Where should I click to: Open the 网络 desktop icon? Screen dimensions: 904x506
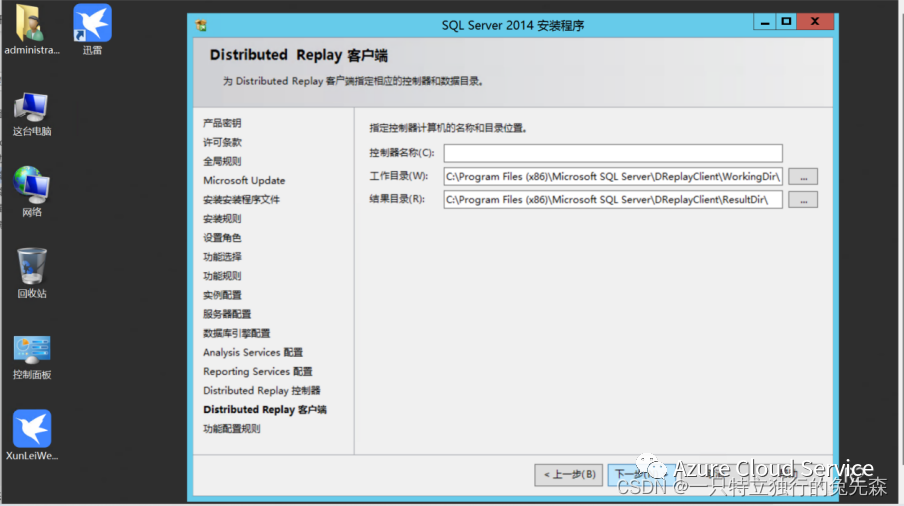coord(32,191)
